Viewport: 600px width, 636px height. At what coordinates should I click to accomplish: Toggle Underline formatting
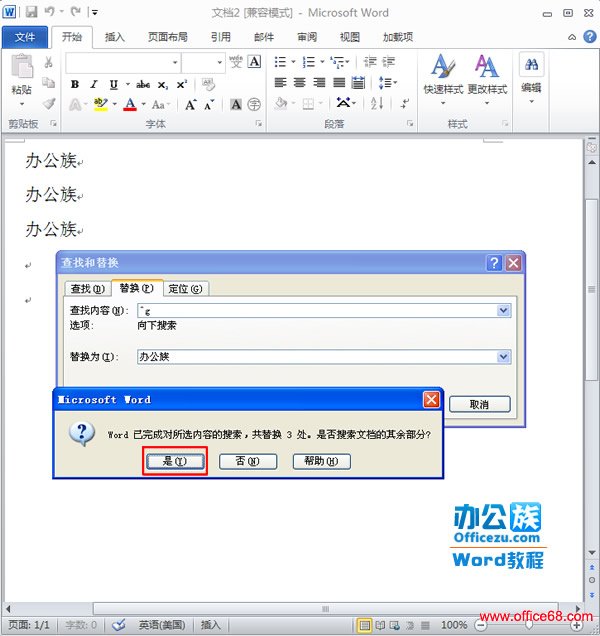[114, 84]
